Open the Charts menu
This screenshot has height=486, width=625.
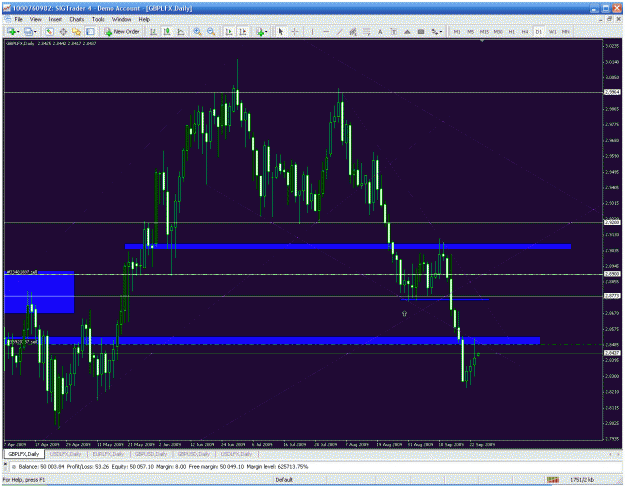[x=77, y=19]
